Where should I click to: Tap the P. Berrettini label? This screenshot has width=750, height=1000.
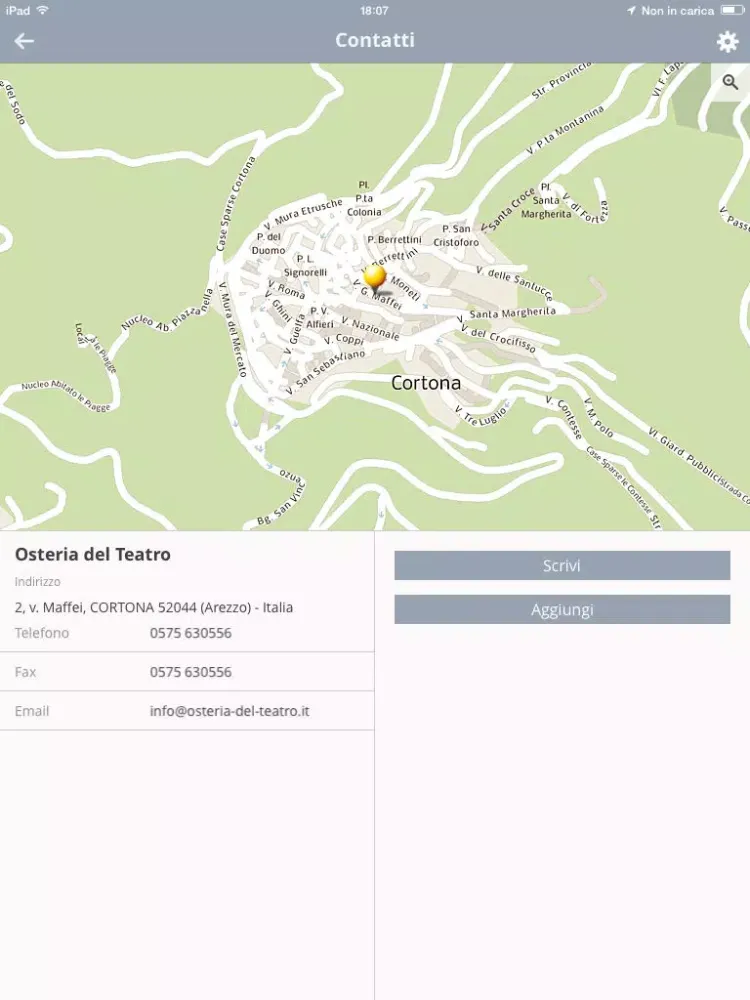[x=394, y=240]
